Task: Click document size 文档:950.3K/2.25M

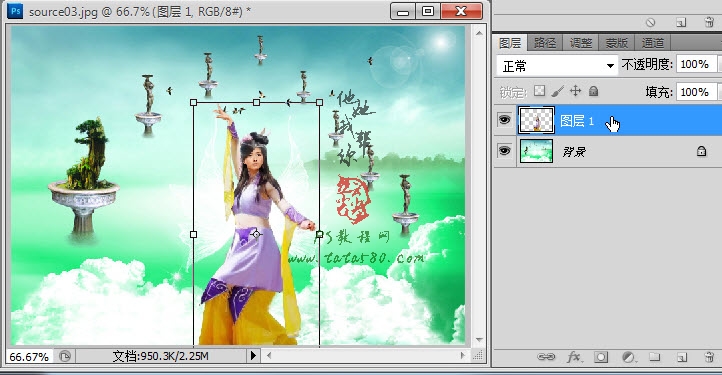Action: (161, 356)
